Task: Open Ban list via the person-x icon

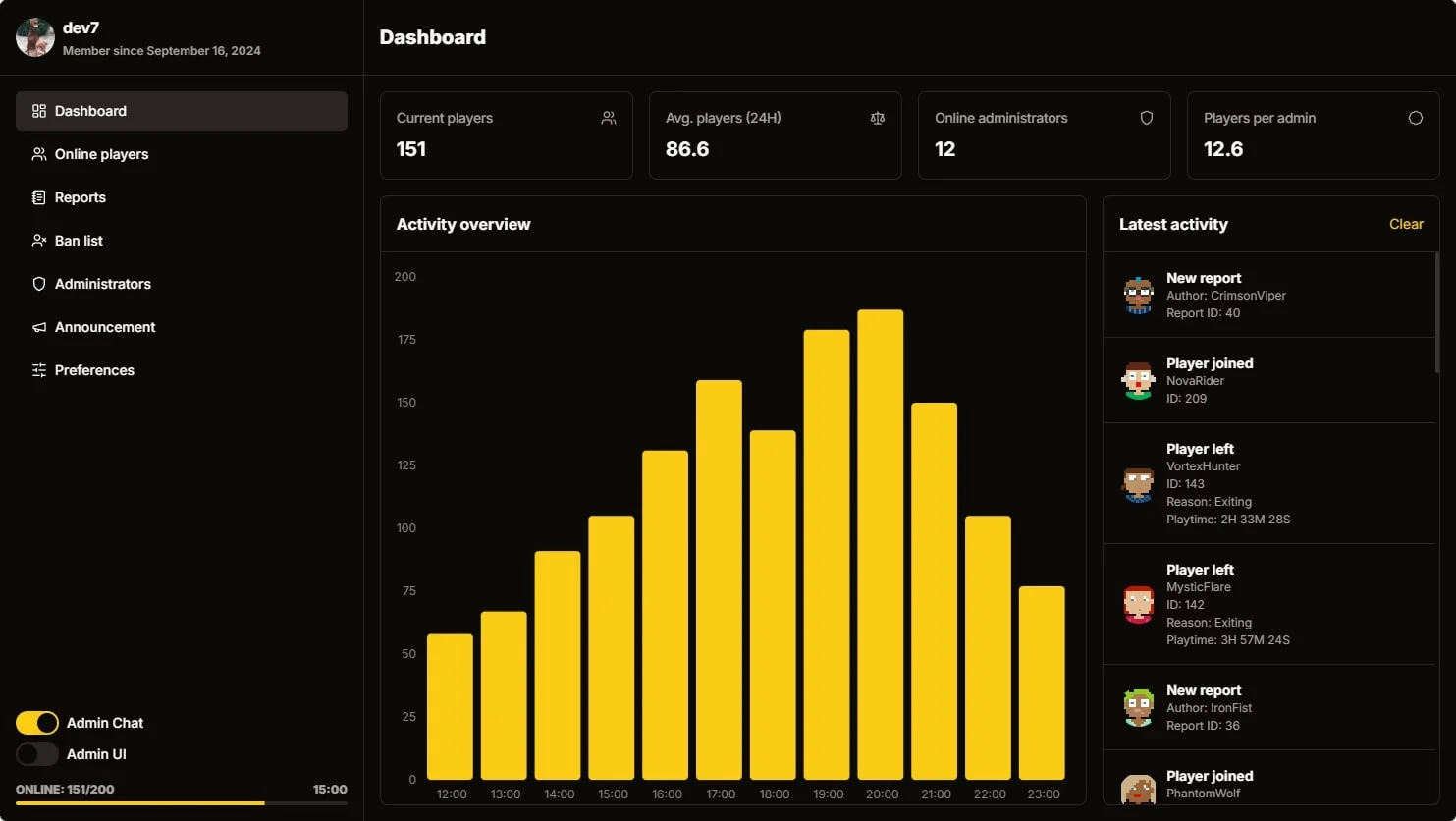Action: click(38, 241)
